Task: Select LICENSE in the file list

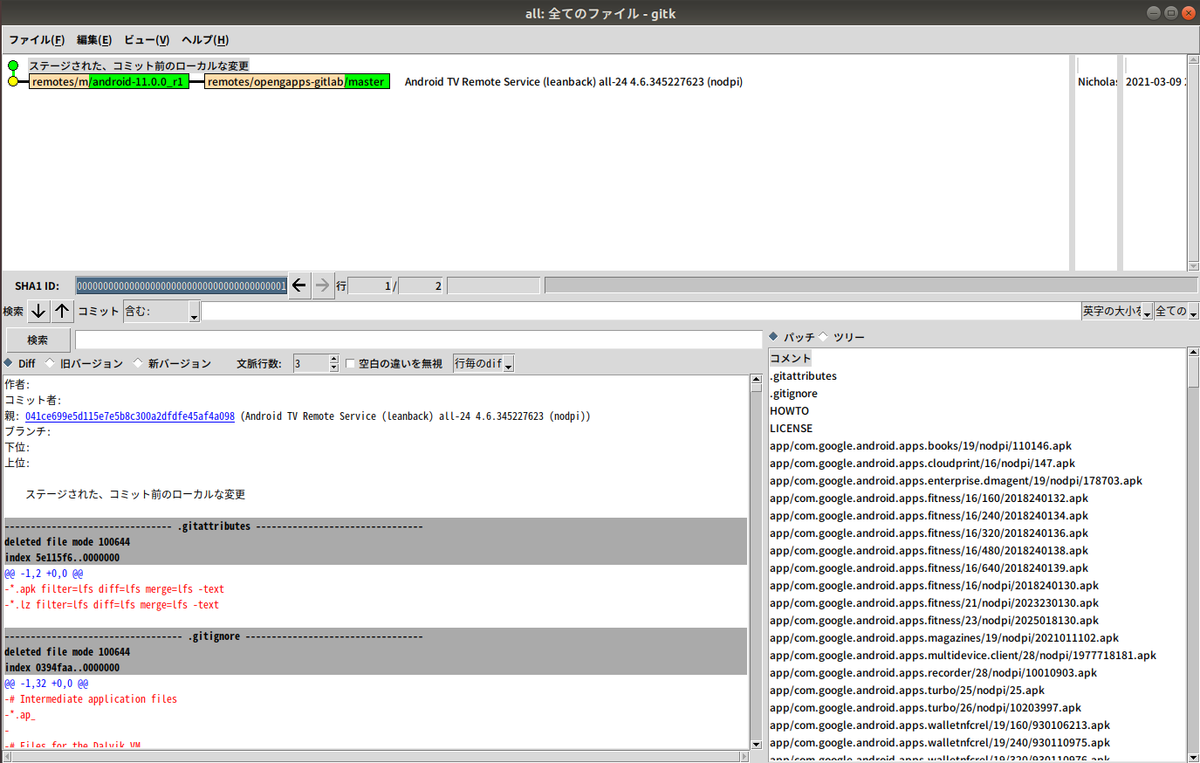Action: click(x=791, y=428)
